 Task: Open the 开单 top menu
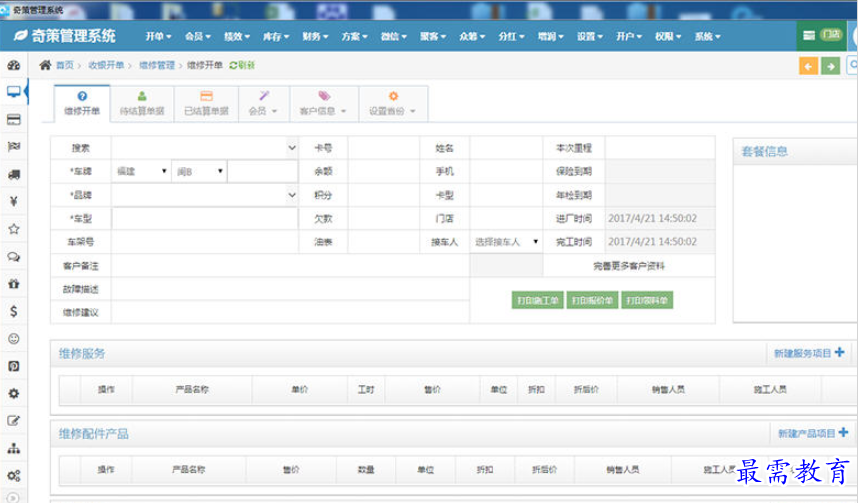[x=158, y=36]
